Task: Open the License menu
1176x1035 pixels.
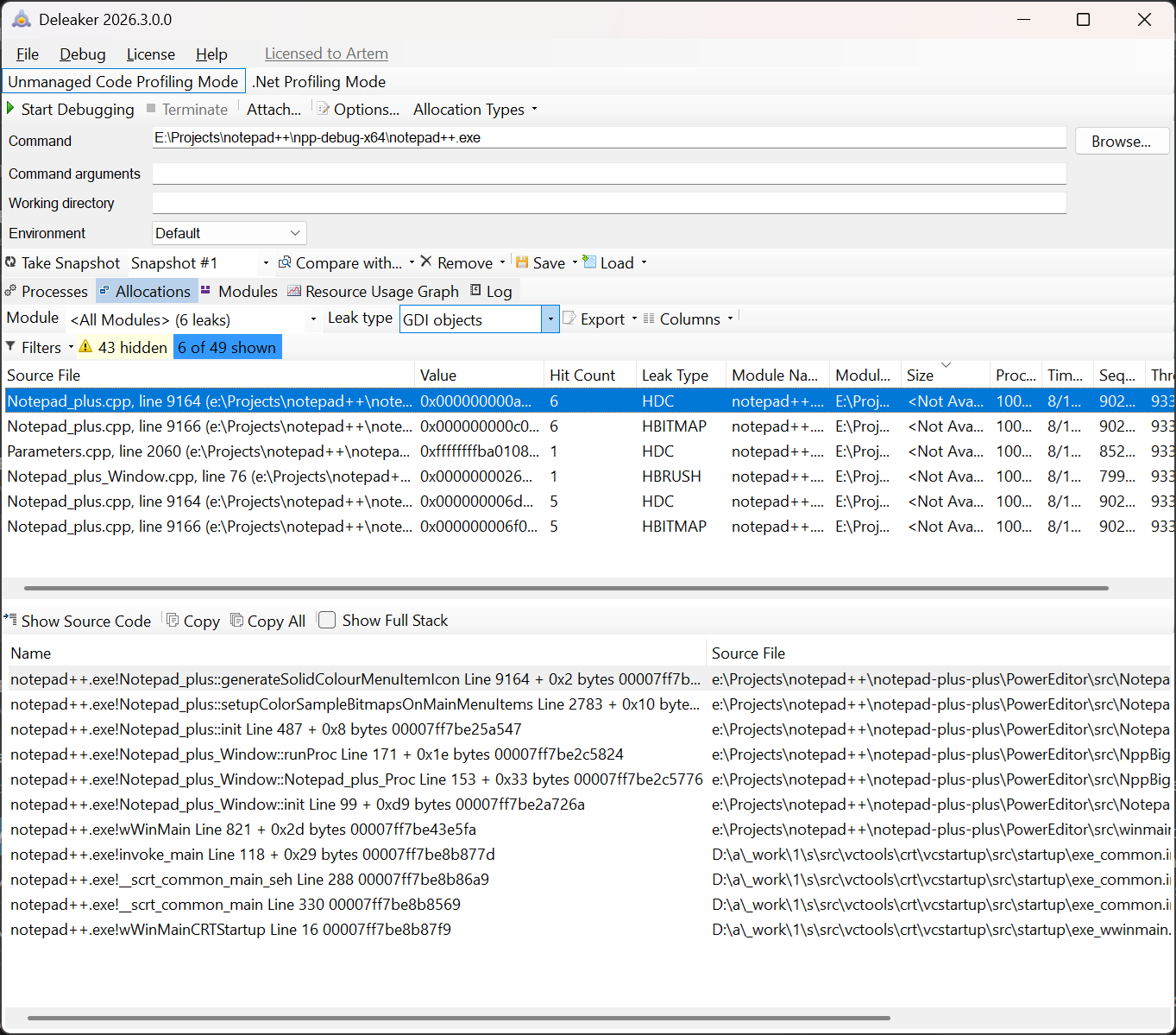Action: pos(151,54)
